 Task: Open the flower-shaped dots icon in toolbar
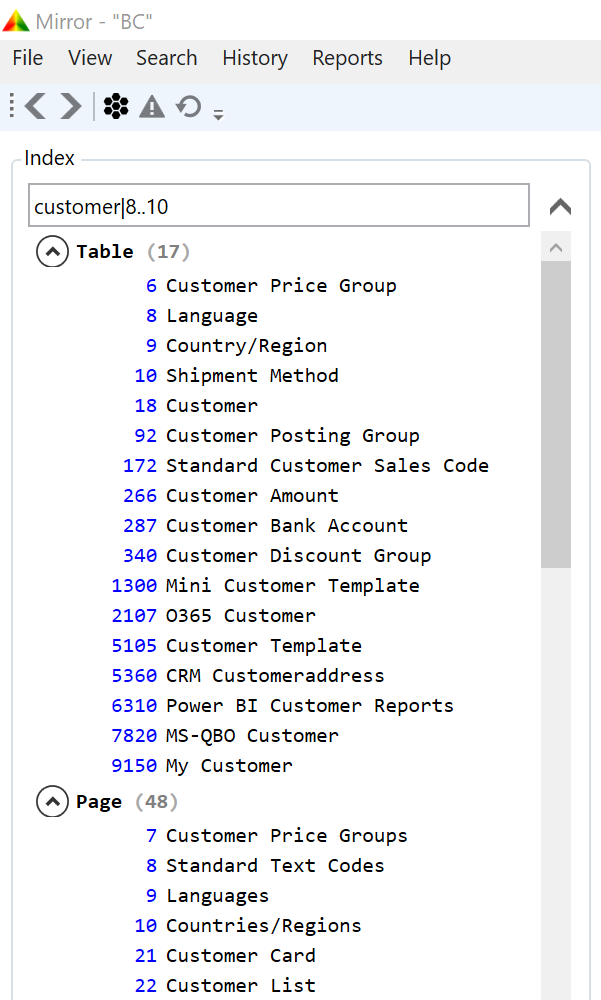(116, 107)
